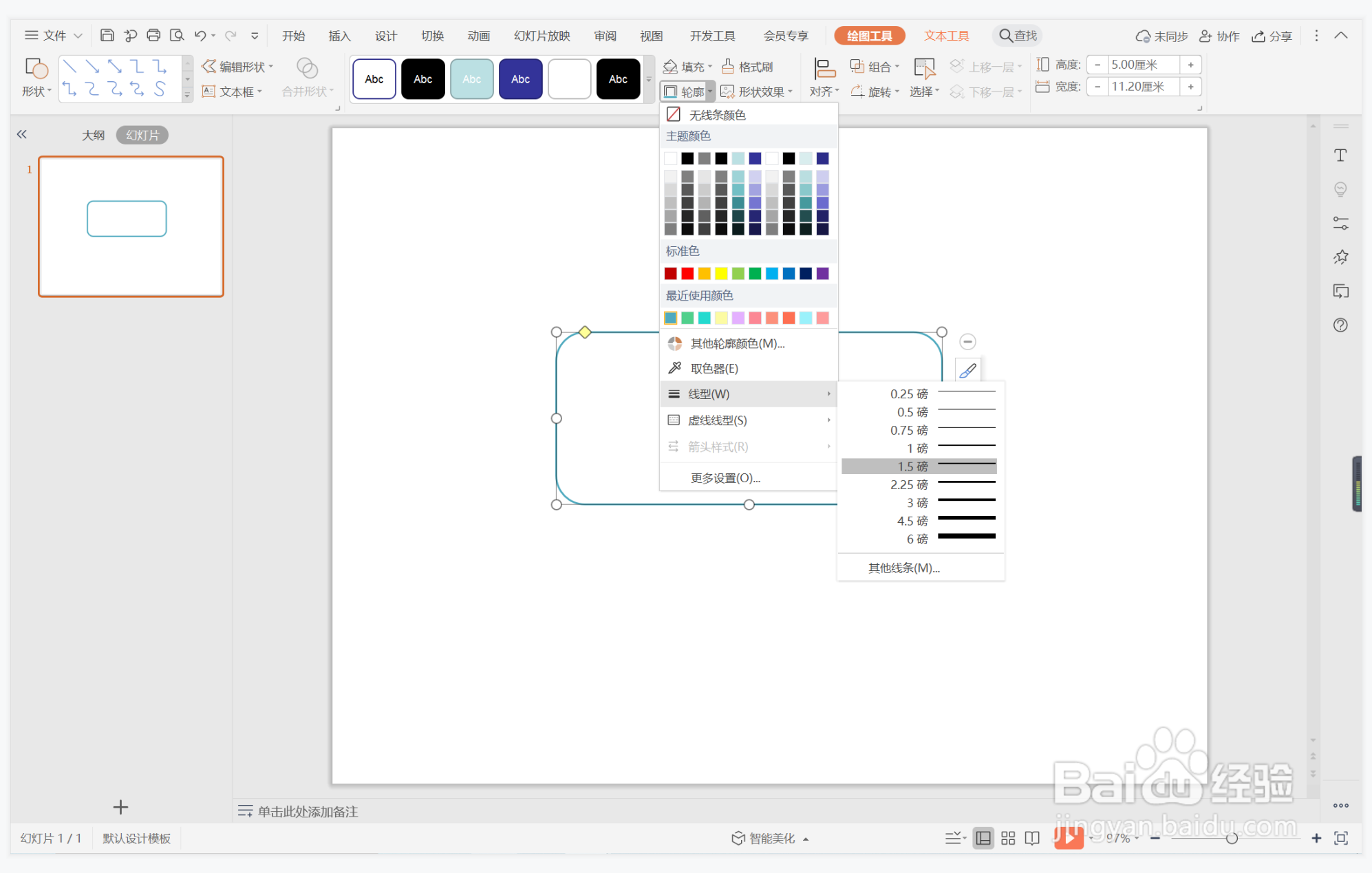Click the star icon in right sidebar
1372x873 pixels.
coord(1340,257)
